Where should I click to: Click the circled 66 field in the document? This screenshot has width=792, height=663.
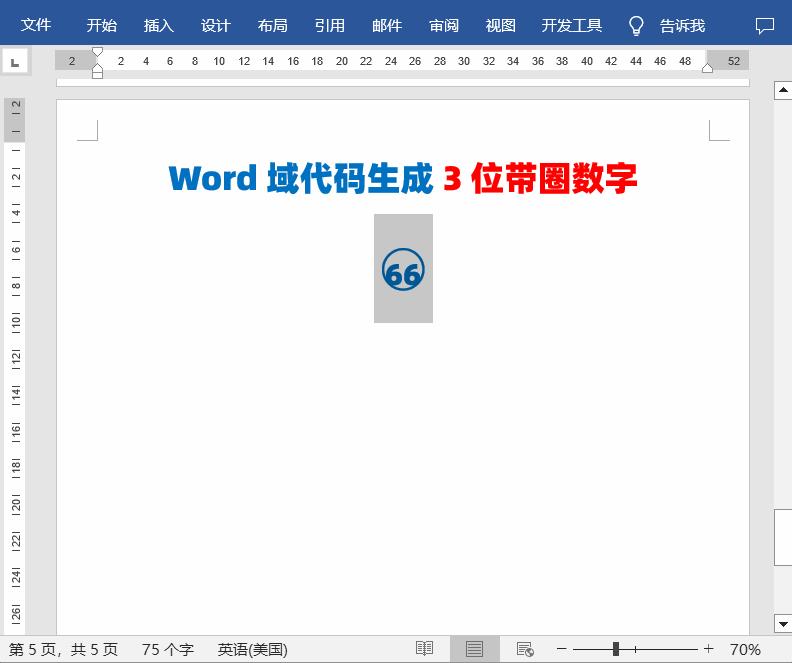[x=403, y=269]
